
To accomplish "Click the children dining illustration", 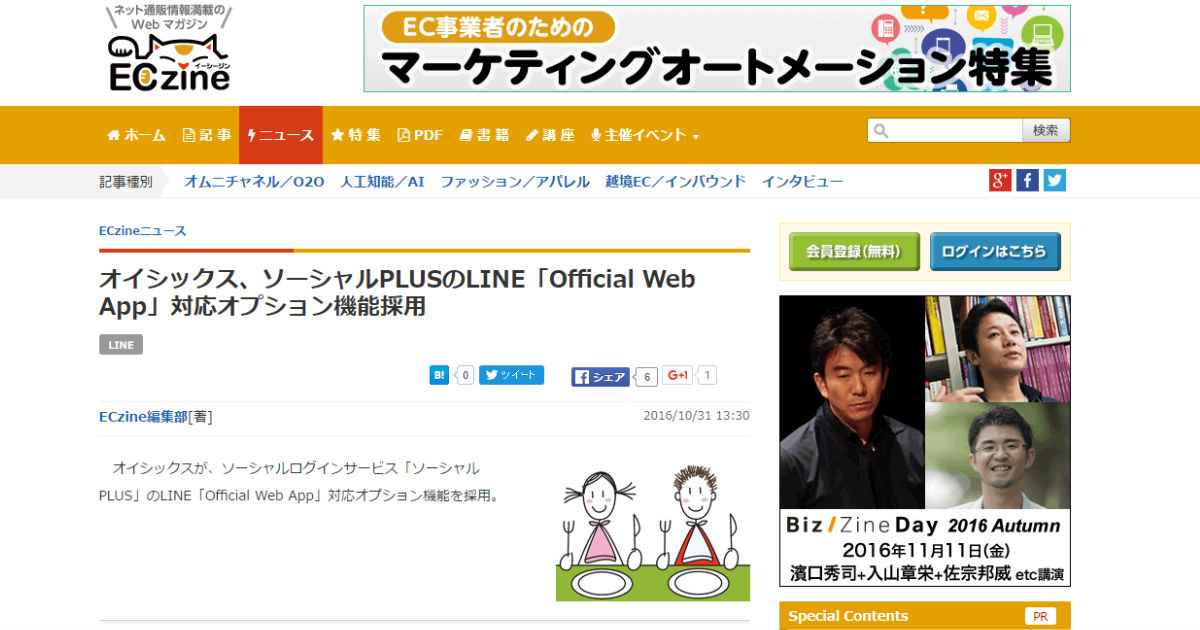I will click(653, 531).
